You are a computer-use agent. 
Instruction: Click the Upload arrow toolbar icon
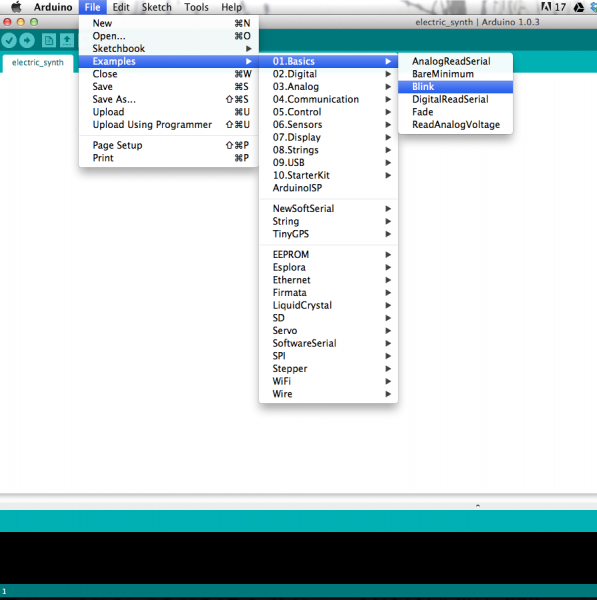pyautogui.click(x=27, y=40)
